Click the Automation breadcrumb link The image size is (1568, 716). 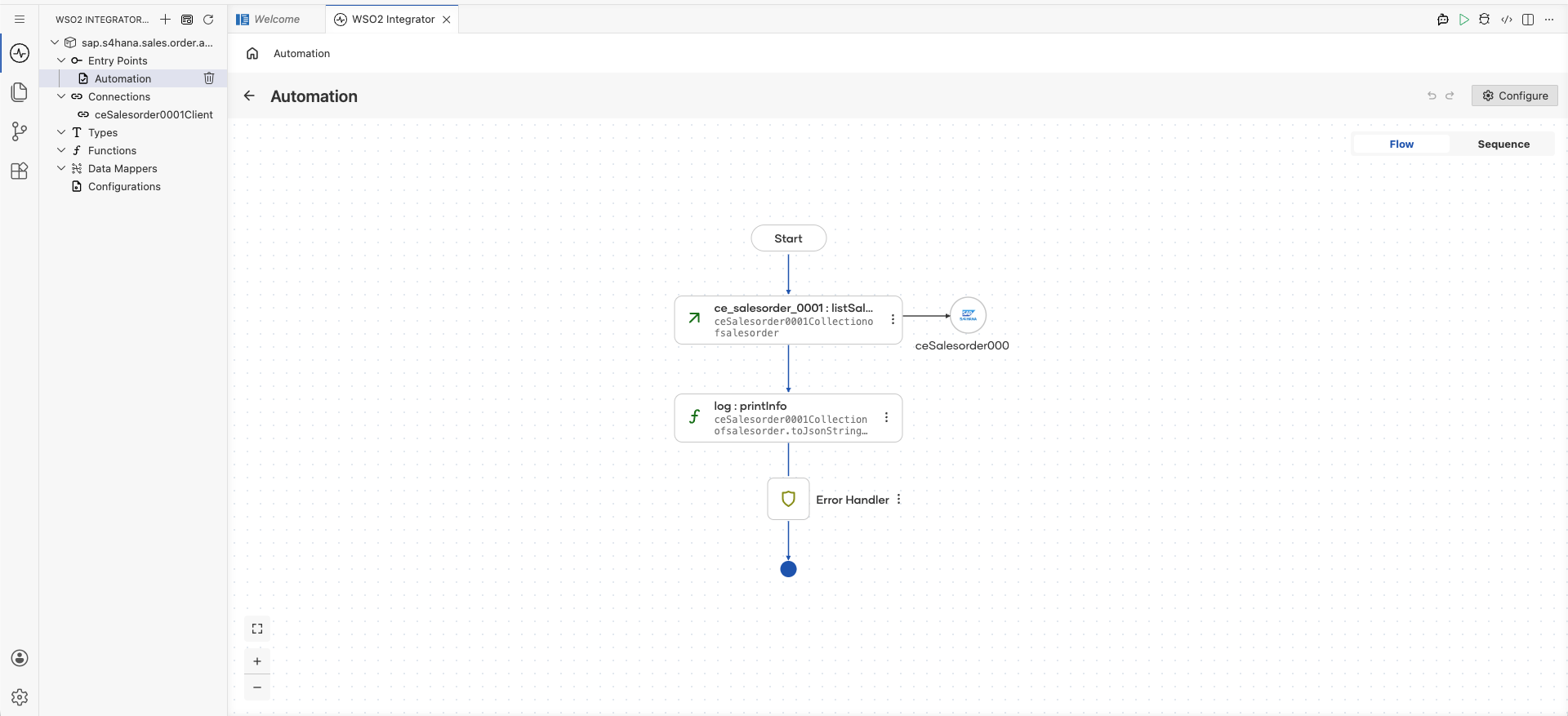[301, 53]
